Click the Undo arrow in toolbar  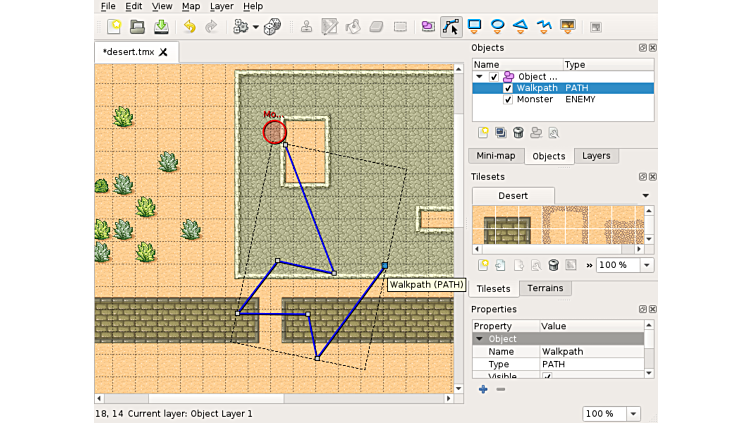pyautogui.click(x=189, y=27)
